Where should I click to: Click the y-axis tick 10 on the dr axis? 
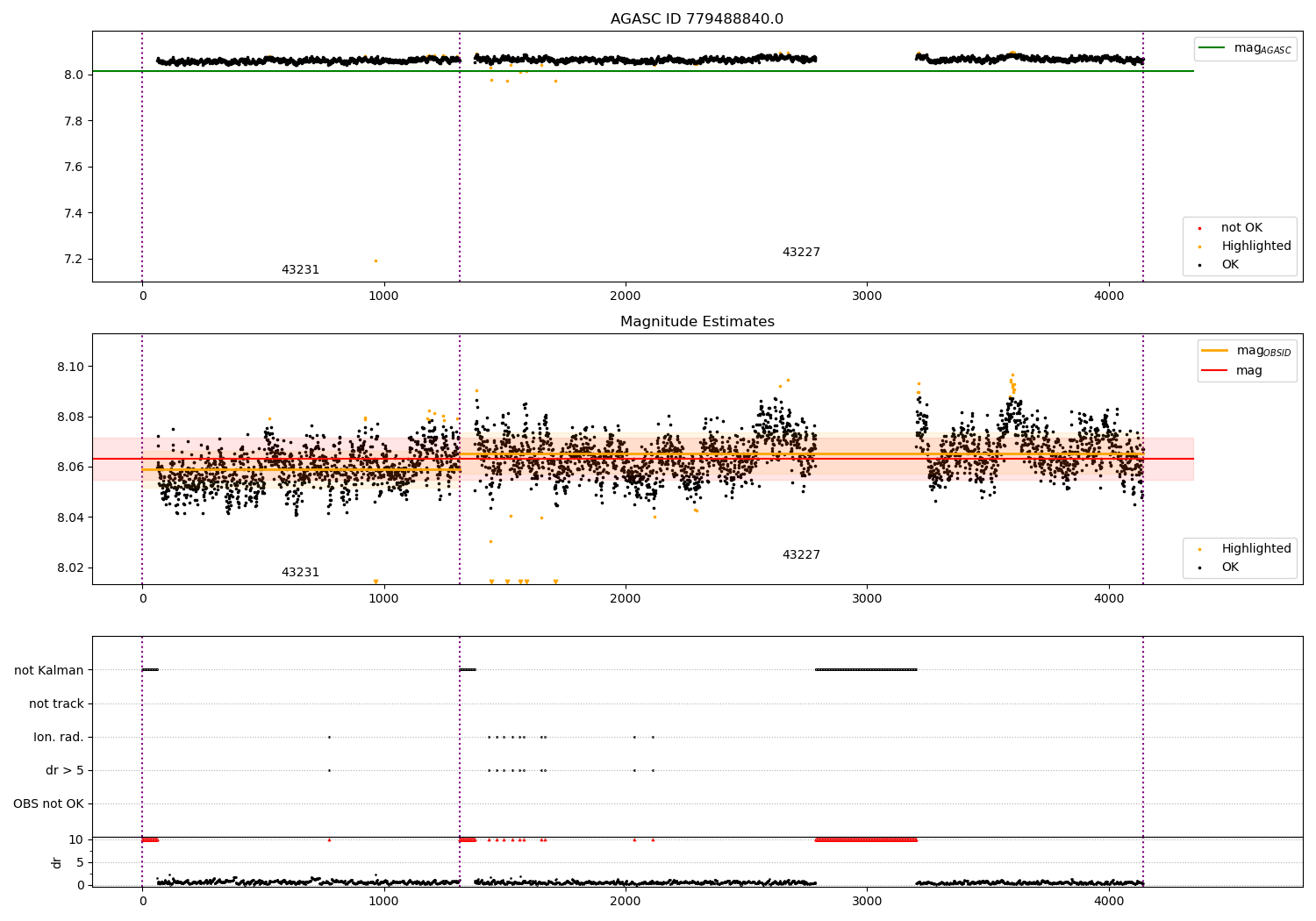pyautogui.click(x=76, y=840)
